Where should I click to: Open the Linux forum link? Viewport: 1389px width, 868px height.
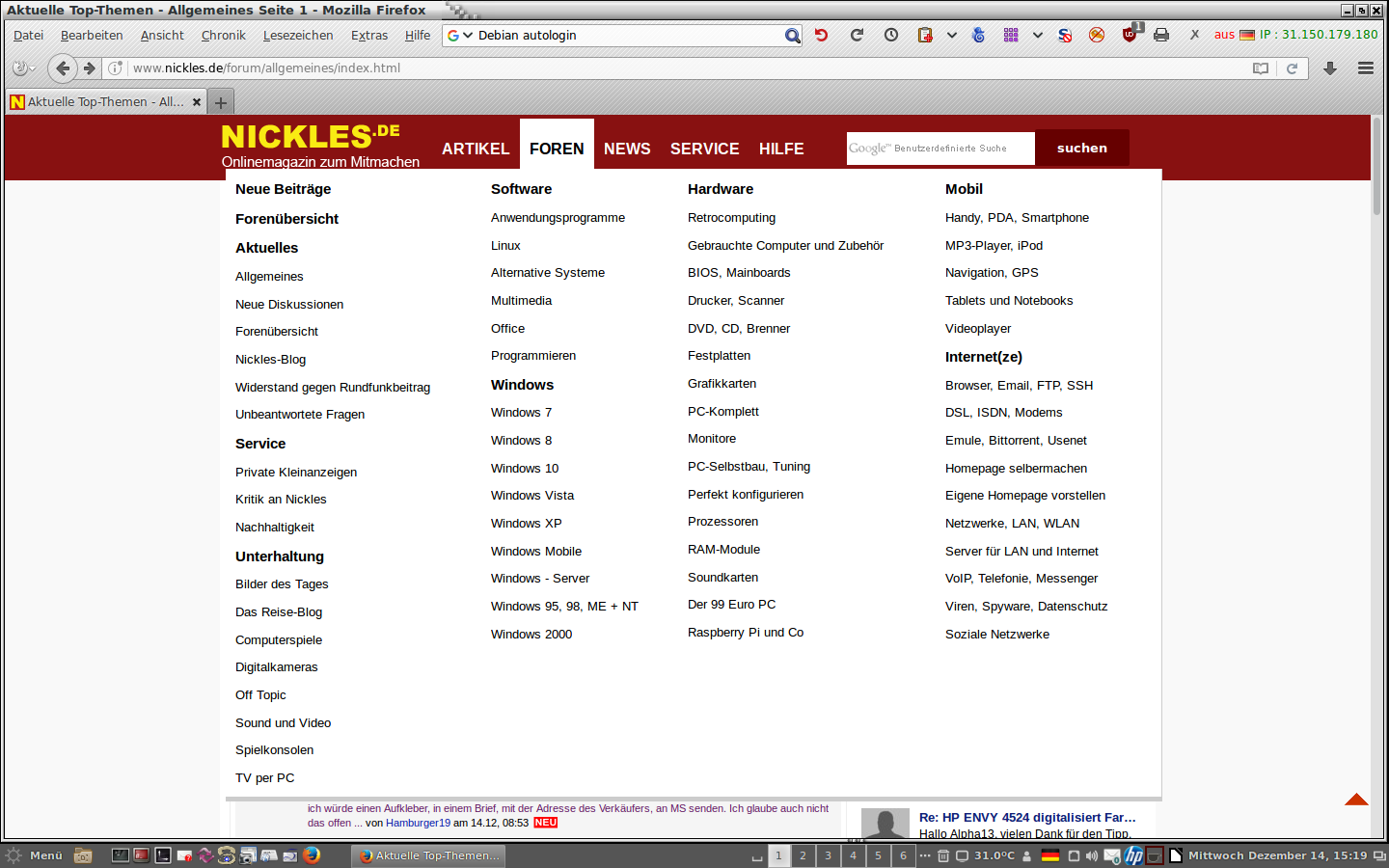pos(505,246)
